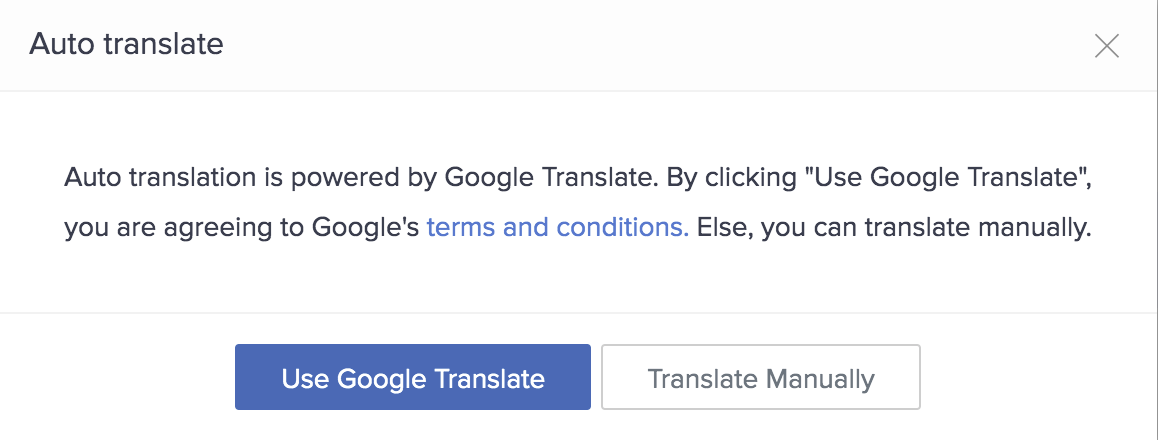Click the X icon in dialog header

1106,46
